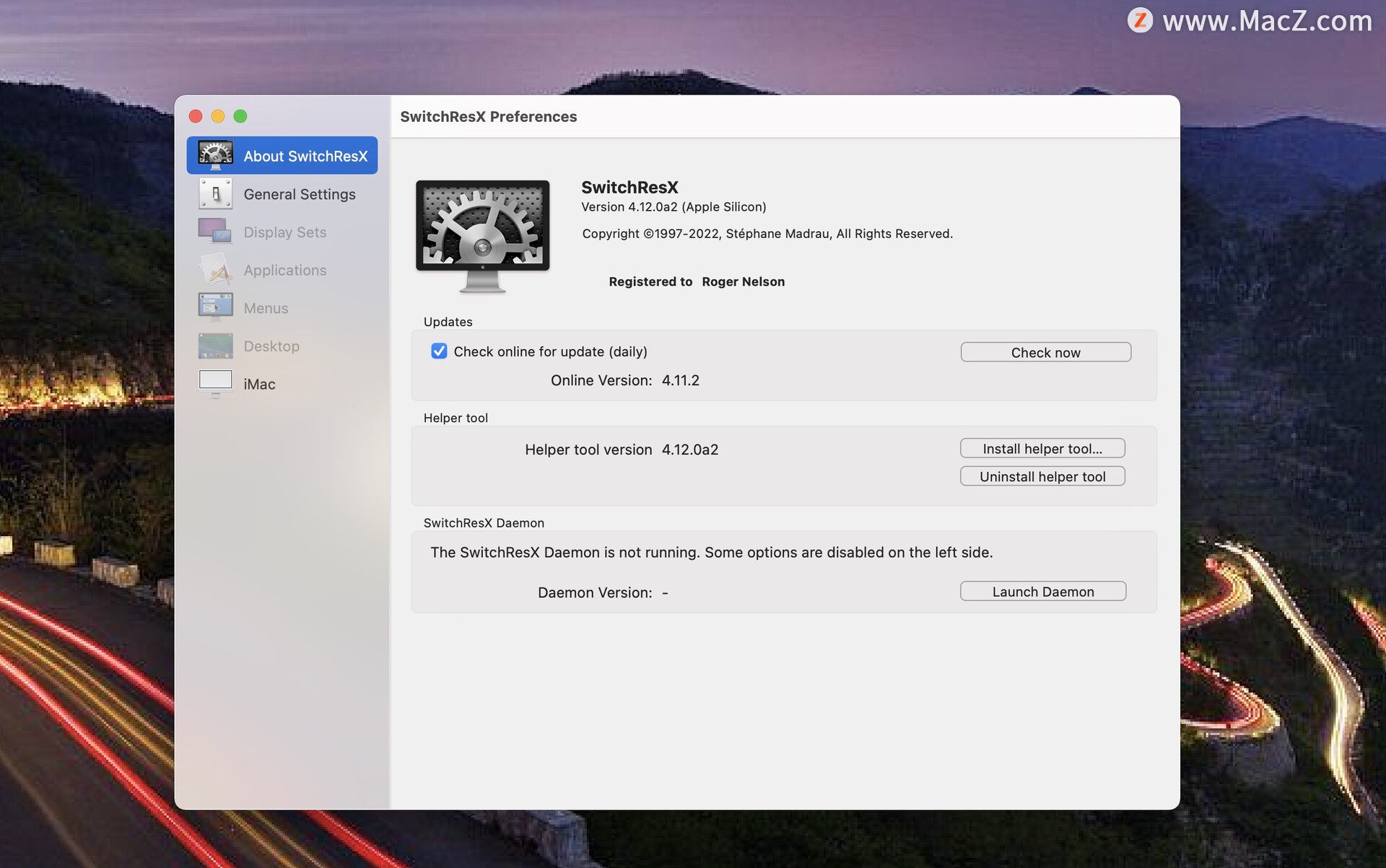Select the Display Sets label
Viewport: 1386px width, 868px height.
click(284, 232)
